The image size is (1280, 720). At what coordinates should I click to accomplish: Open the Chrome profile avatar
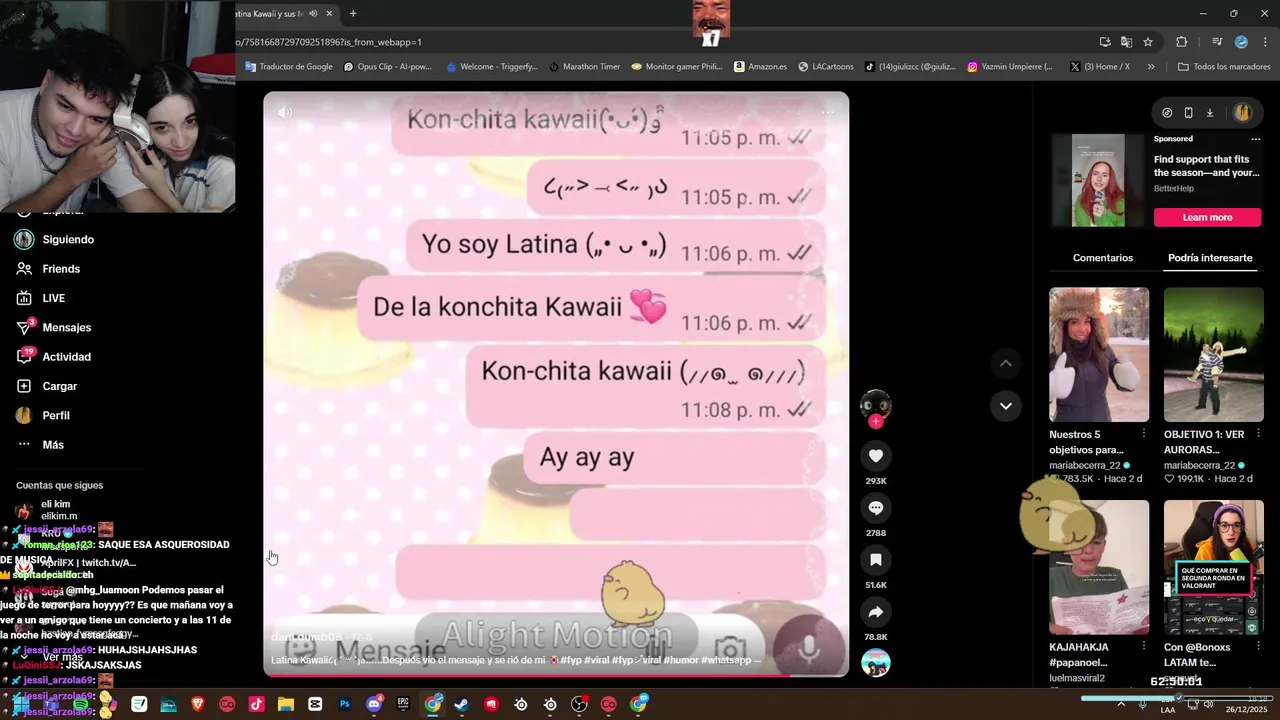tap(1241, 42)
